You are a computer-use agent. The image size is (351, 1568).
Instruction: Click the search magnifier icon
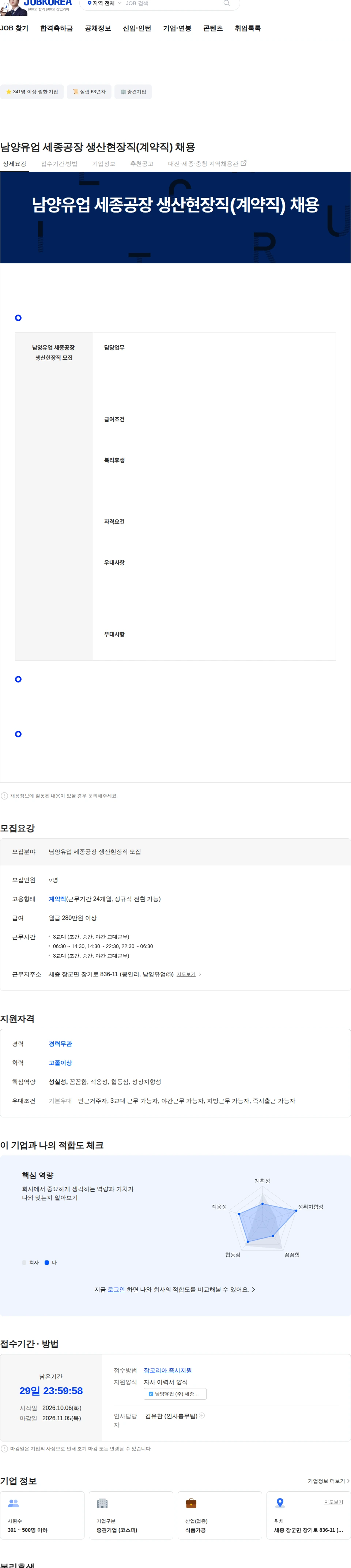click(x=226, y=3)
